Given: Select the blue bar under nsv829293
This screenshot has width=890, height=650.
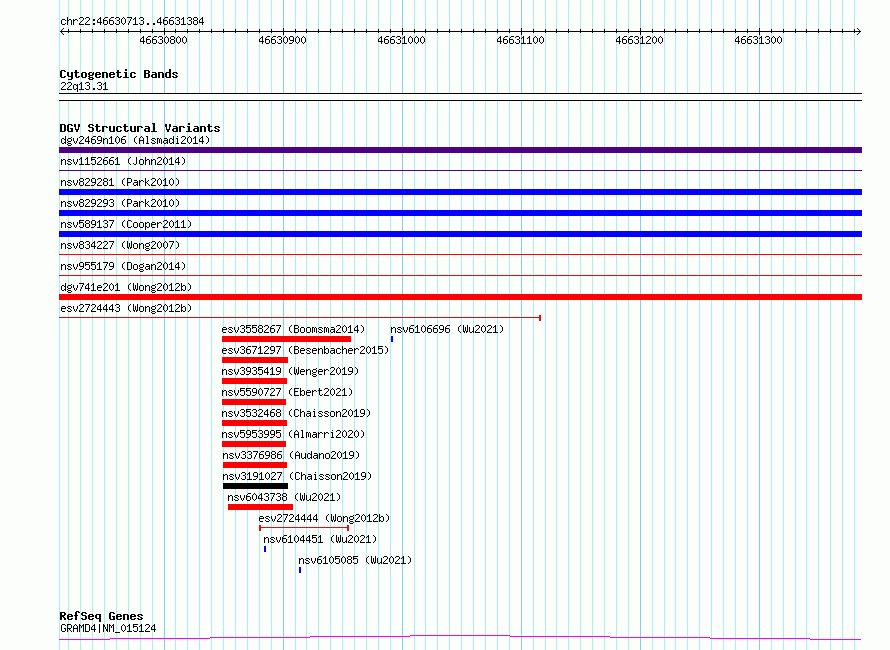Looking at the screenshot, I should [460, 213].
